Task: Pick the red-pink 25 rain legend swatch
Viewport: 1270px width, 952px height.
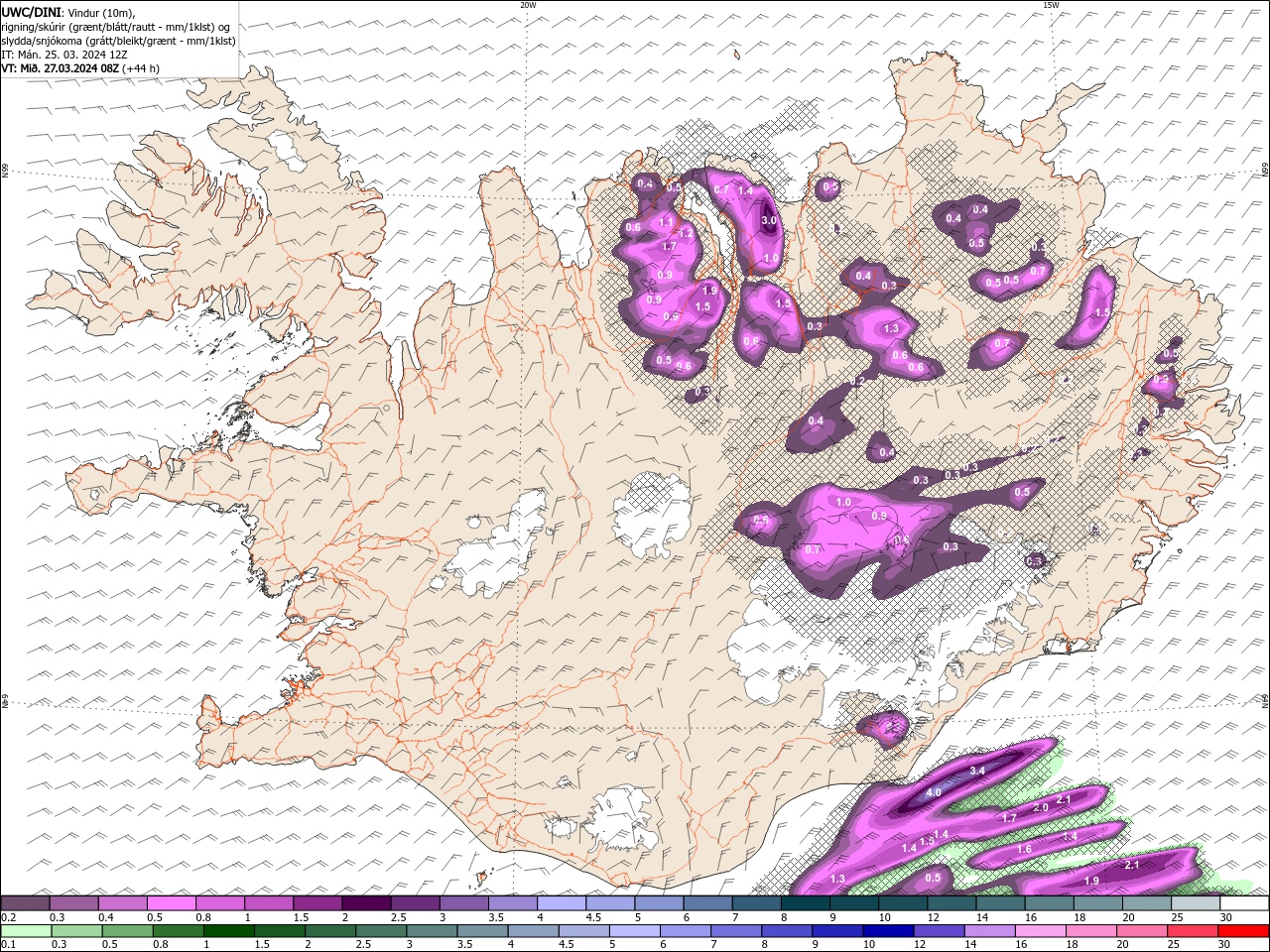Action: pyautogui.click(x=1193, y=931)
